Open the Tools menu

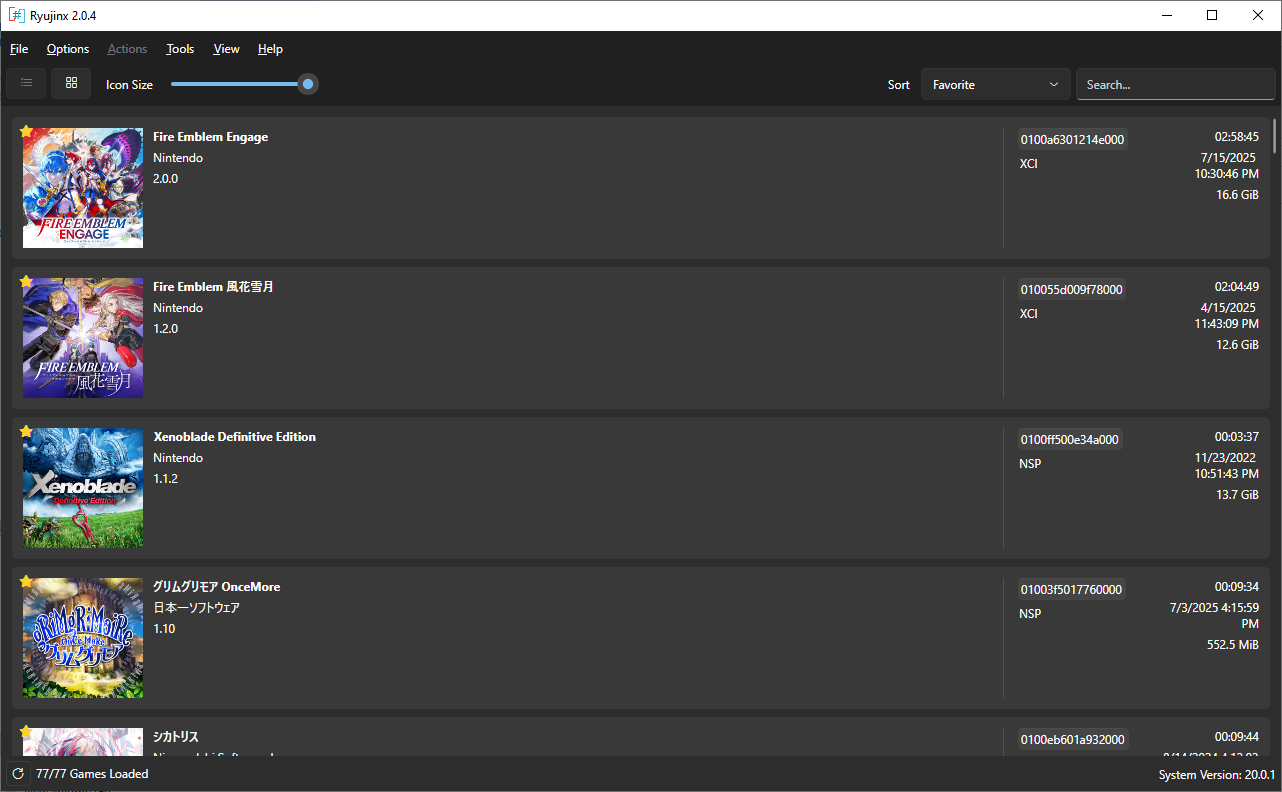[180, 49]
